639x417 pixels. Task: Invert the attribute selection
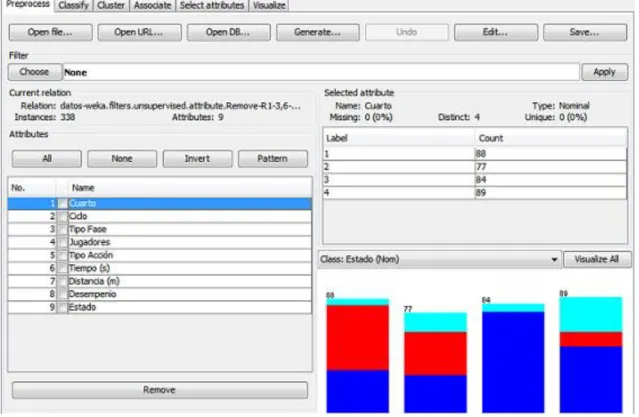197,159
